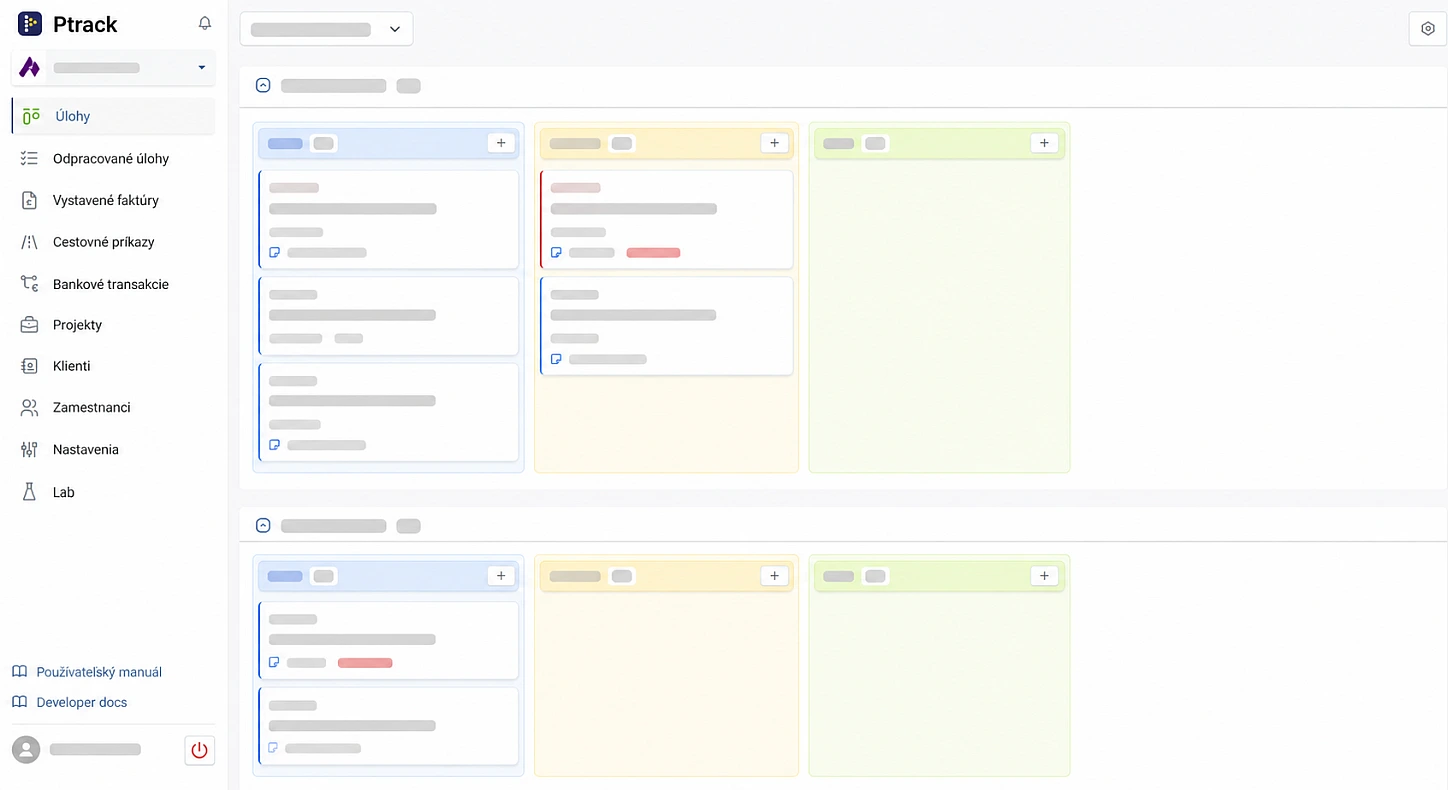
Task: Go to Projekty
Action: (x=78, y=325)
